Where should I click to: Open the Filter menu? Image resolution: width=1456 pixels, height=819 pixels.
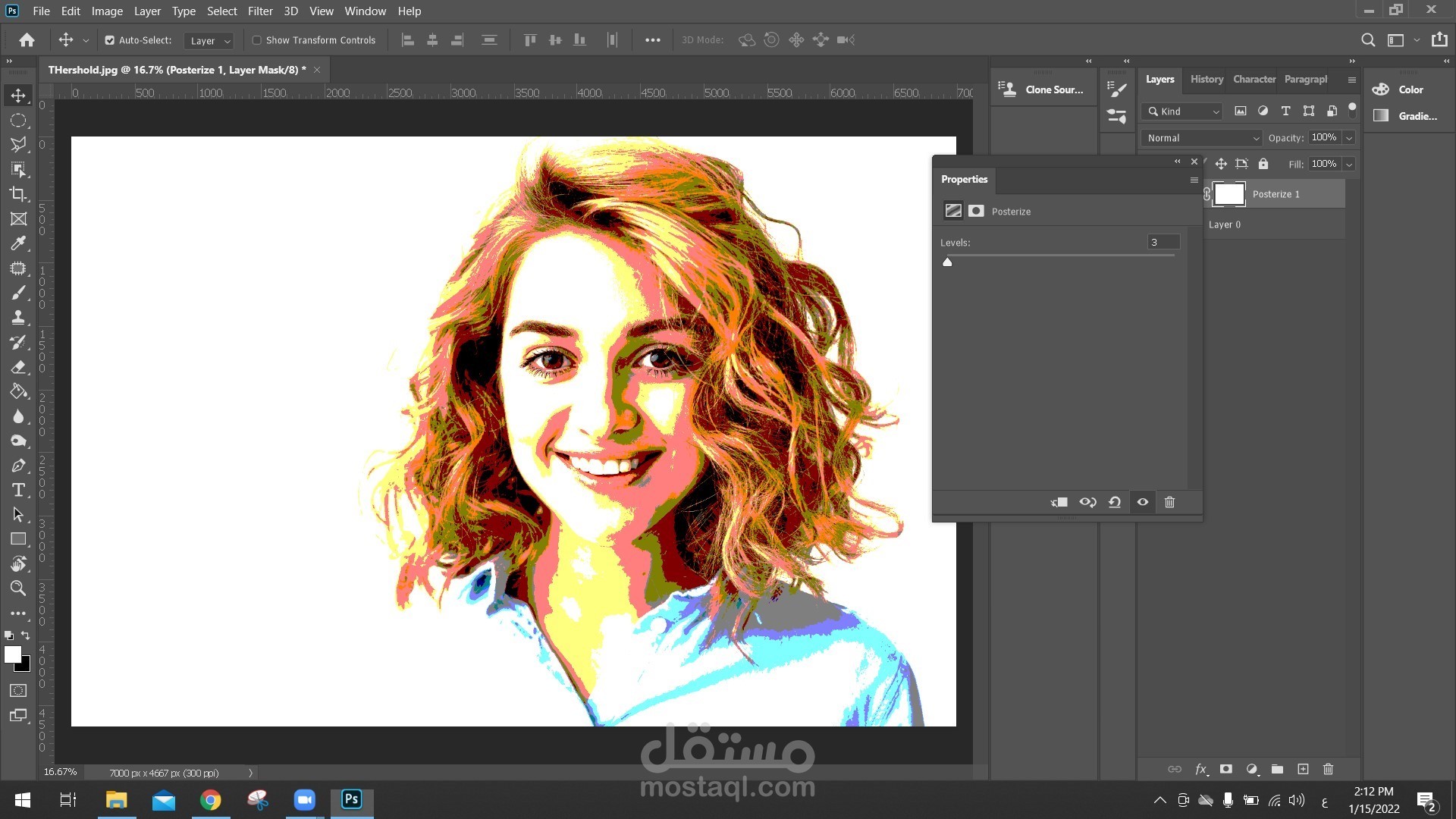point(259,11)
